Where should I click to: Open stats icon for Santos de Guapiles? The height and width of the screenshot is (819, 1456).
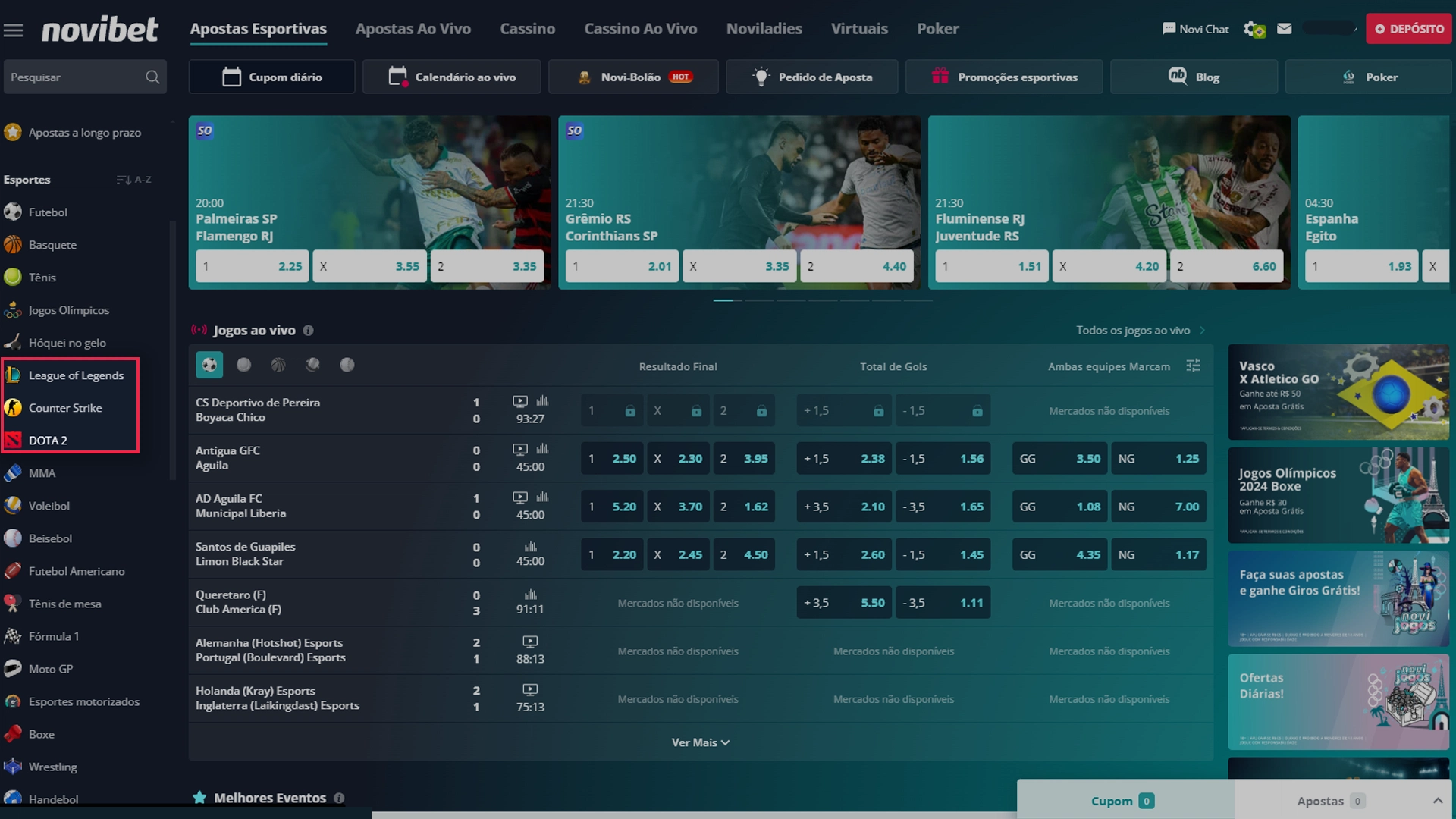coord(530,546)
